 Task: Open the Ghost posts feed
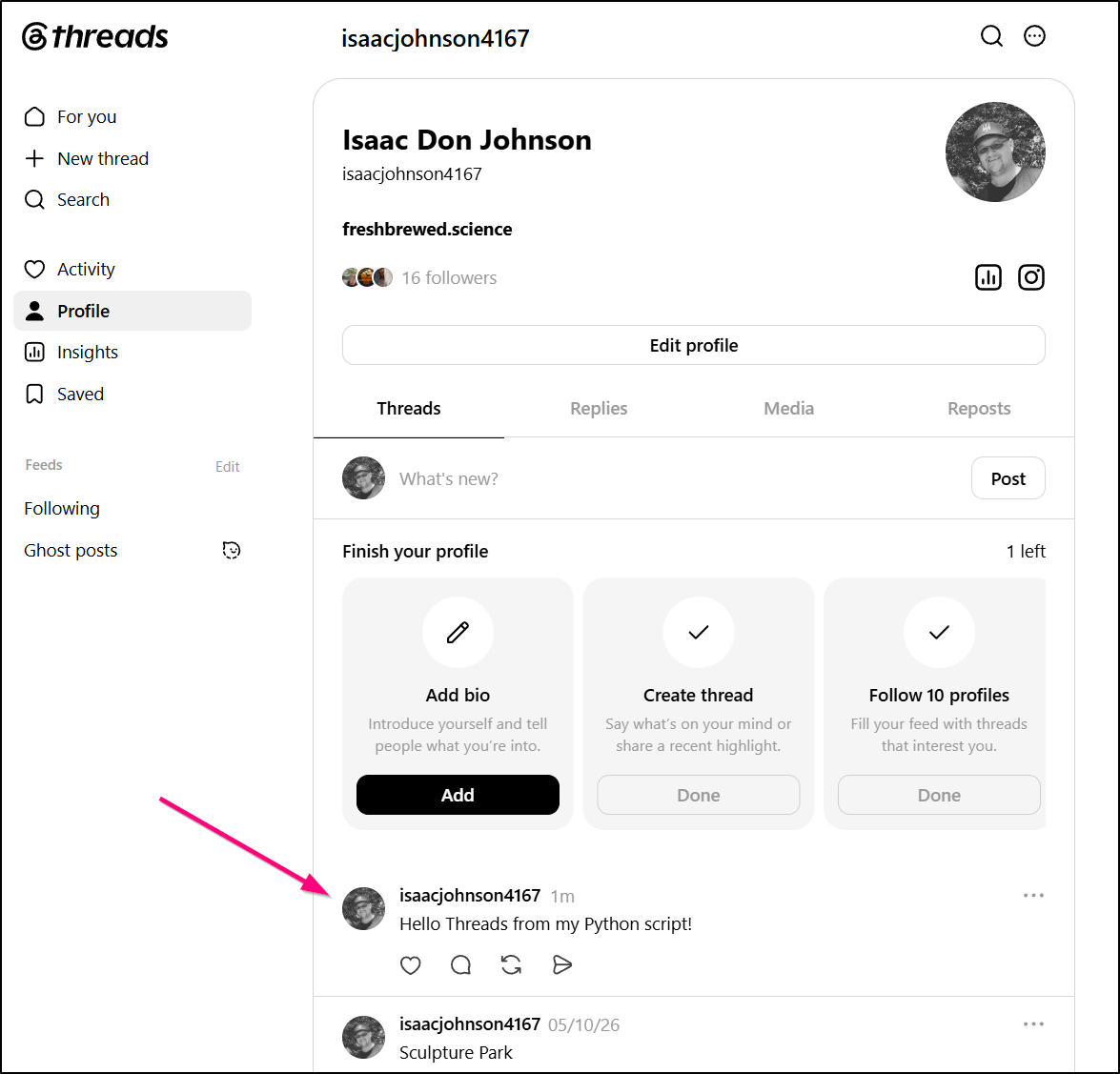pos(71,551)
